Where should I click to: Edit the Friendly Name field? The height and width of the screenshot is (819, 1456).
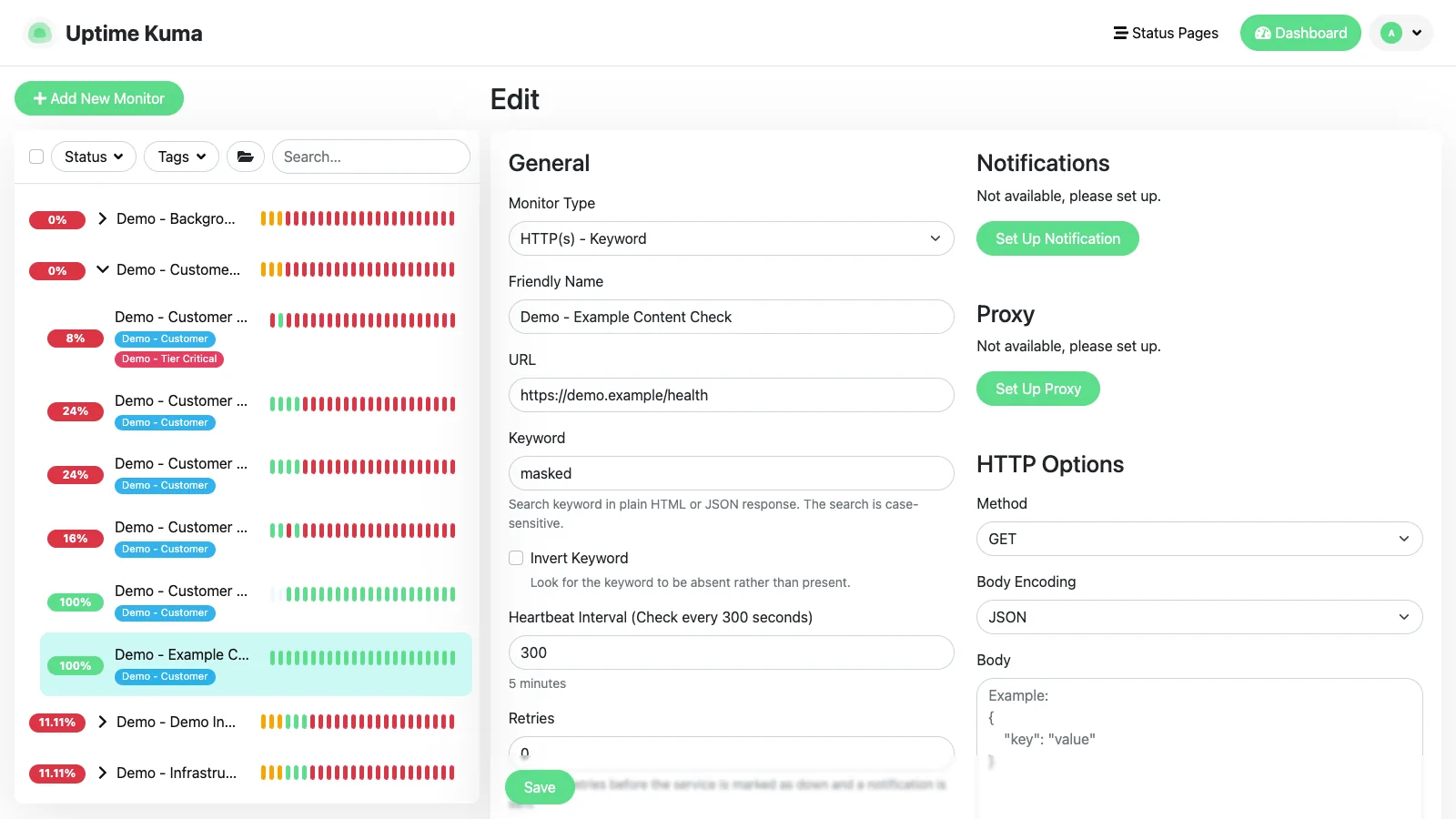coord(731,317)
